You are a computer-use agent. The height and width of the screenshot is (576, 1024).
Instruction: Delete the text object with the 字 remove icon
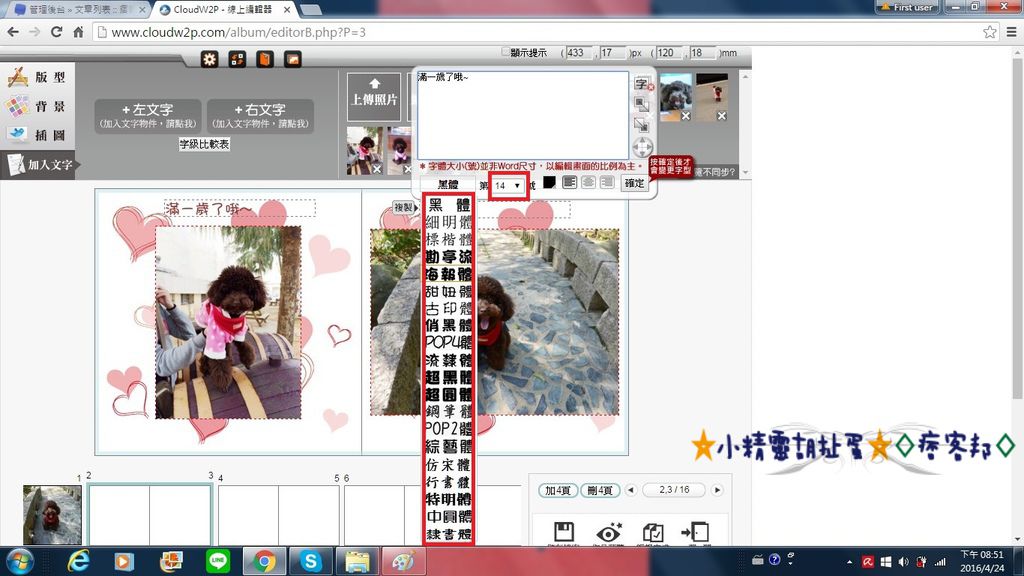(x=643, y=84)
